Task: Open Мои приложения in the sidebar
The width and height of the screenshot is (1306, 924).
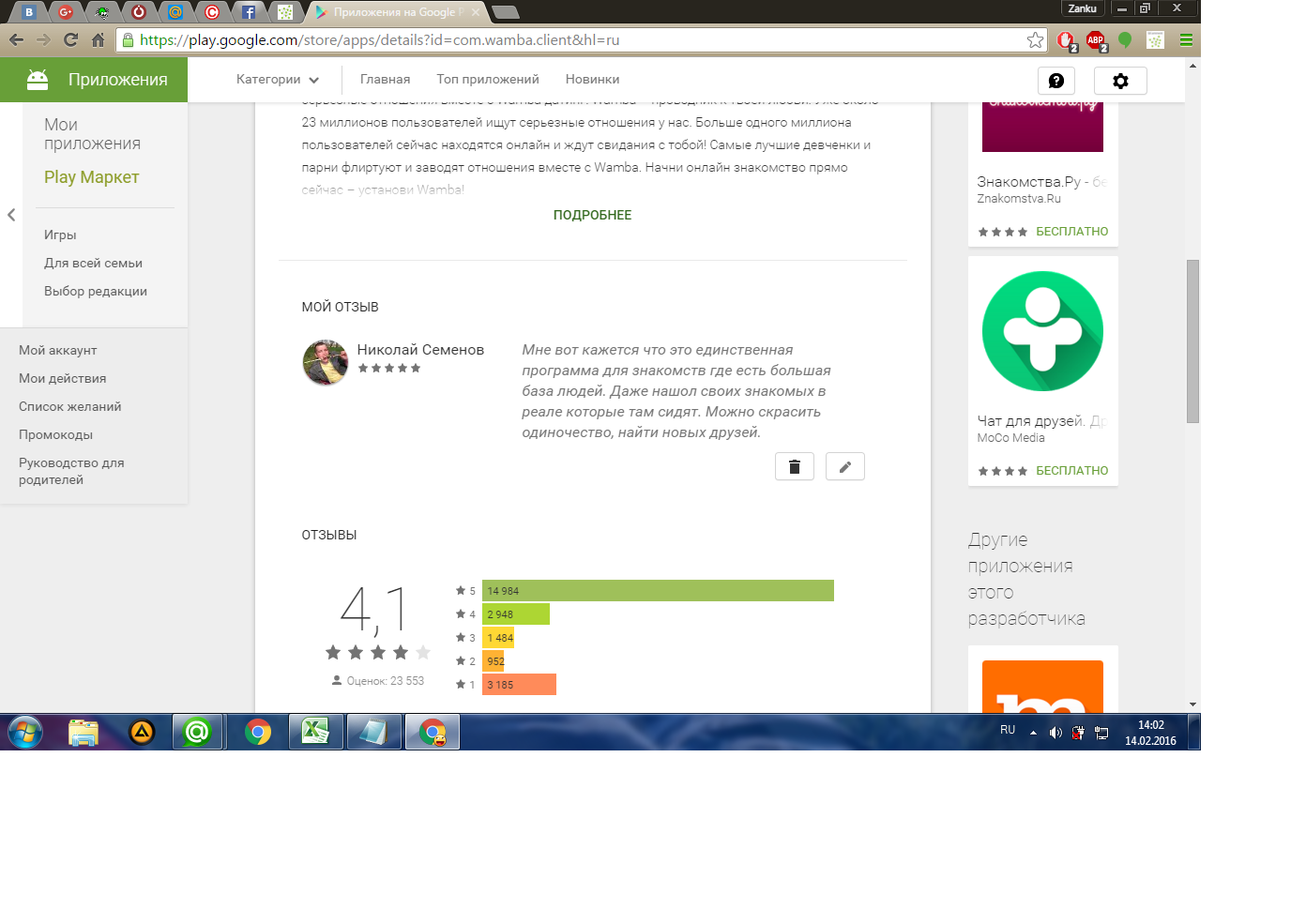Action: tap(92, 134)
